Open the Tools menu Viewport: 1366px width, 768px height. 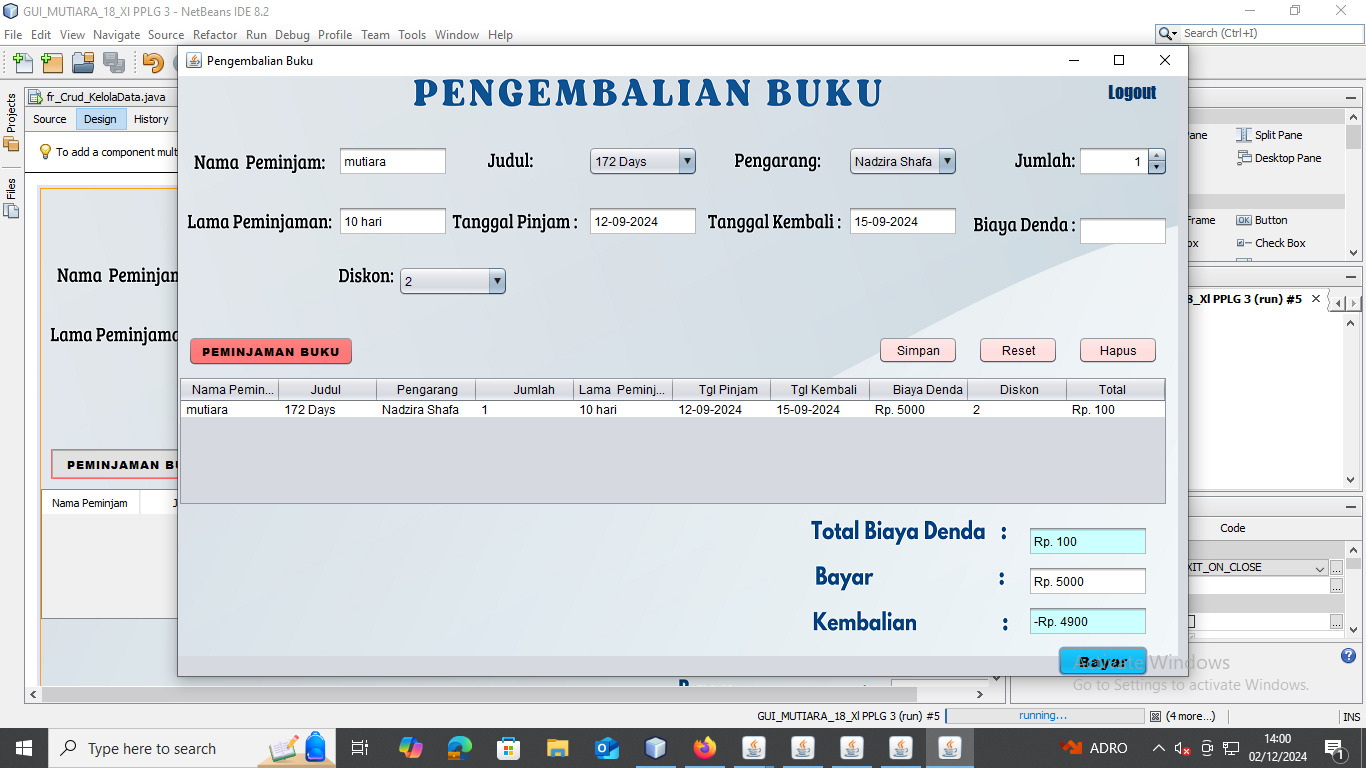411,34
